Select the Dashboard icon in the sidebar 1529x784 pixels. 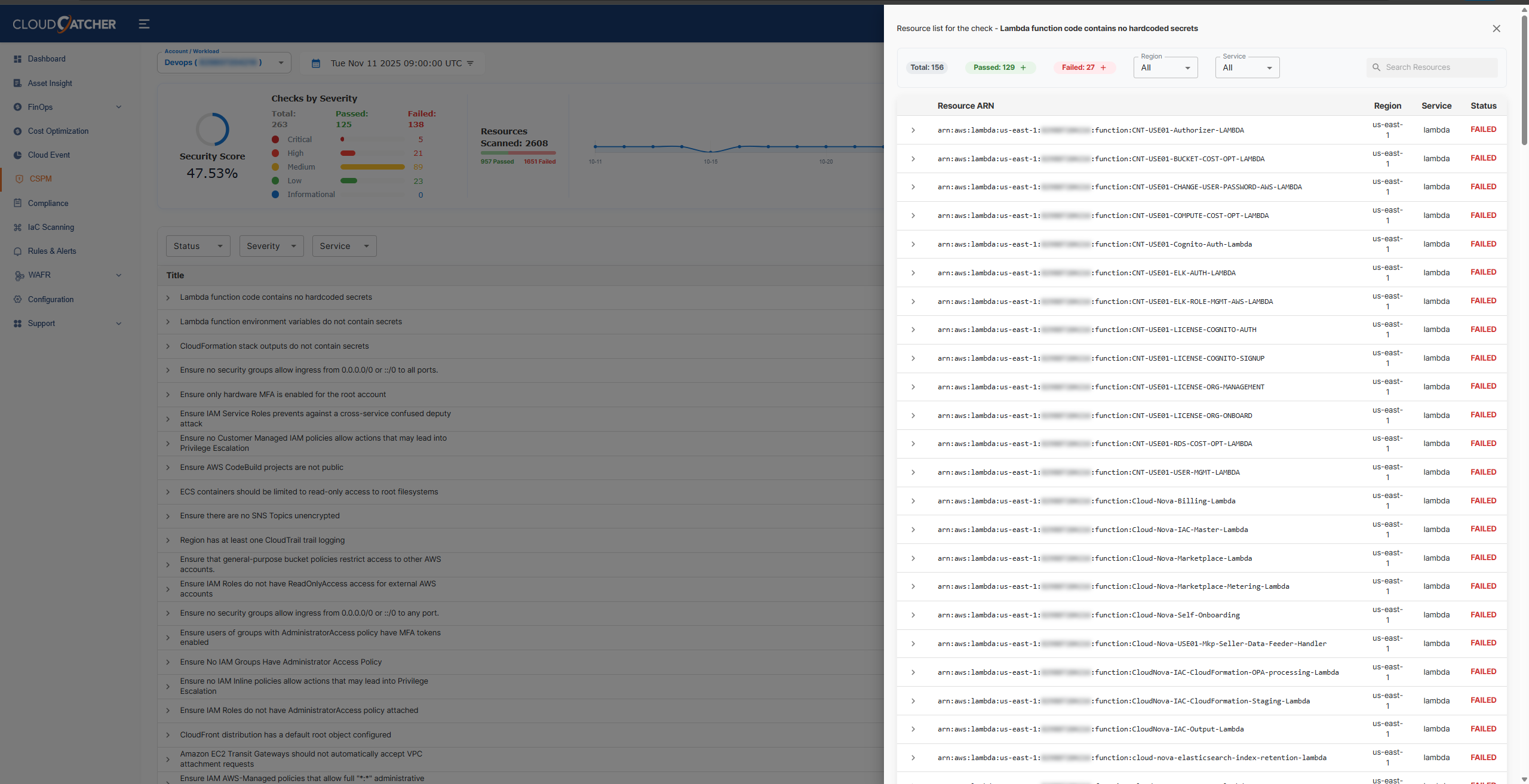click(x=18, y=59)
